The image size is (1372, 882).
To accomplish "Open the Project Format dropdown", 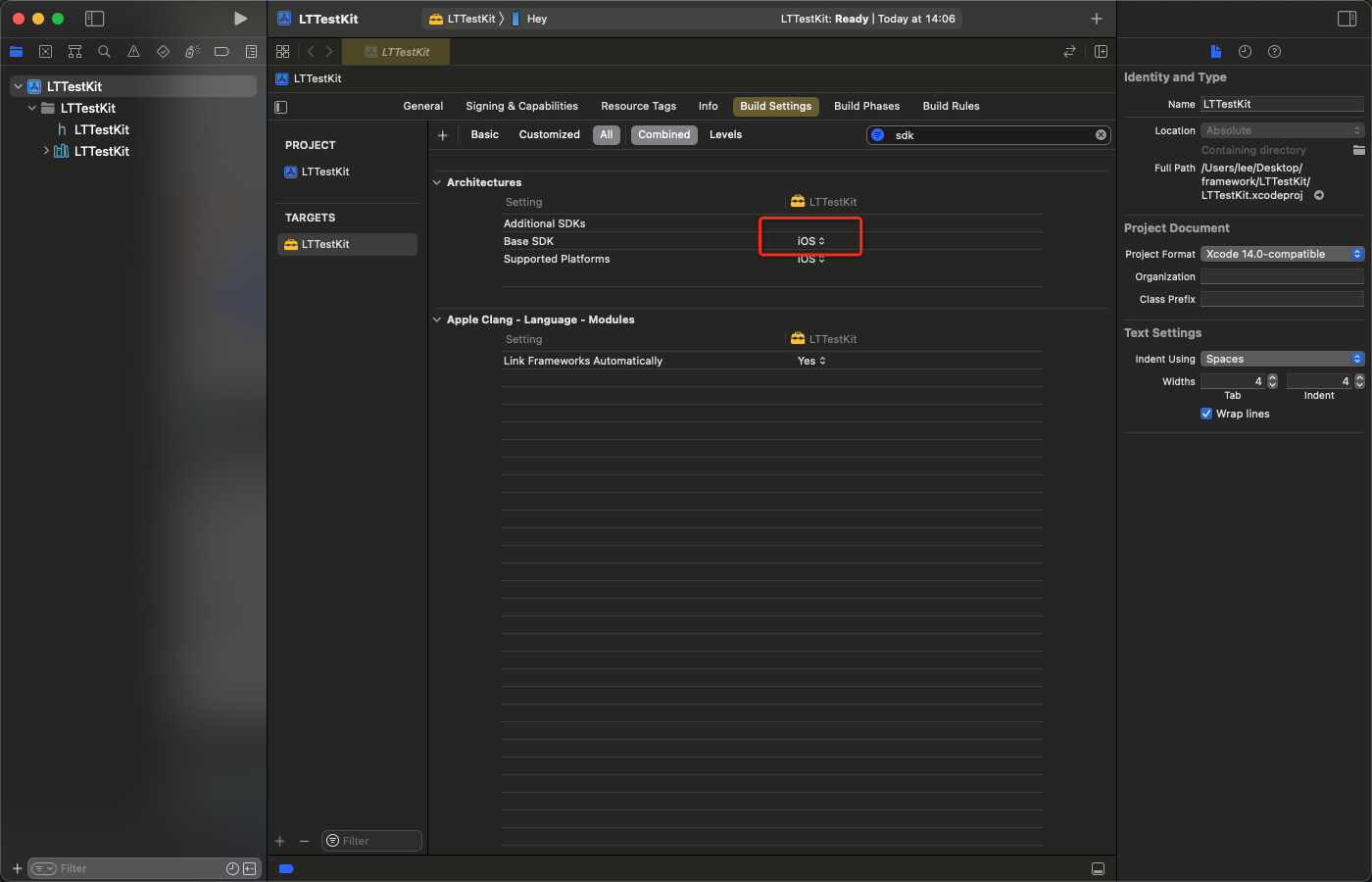I will pyautogui.click(x=1282, y=254).
